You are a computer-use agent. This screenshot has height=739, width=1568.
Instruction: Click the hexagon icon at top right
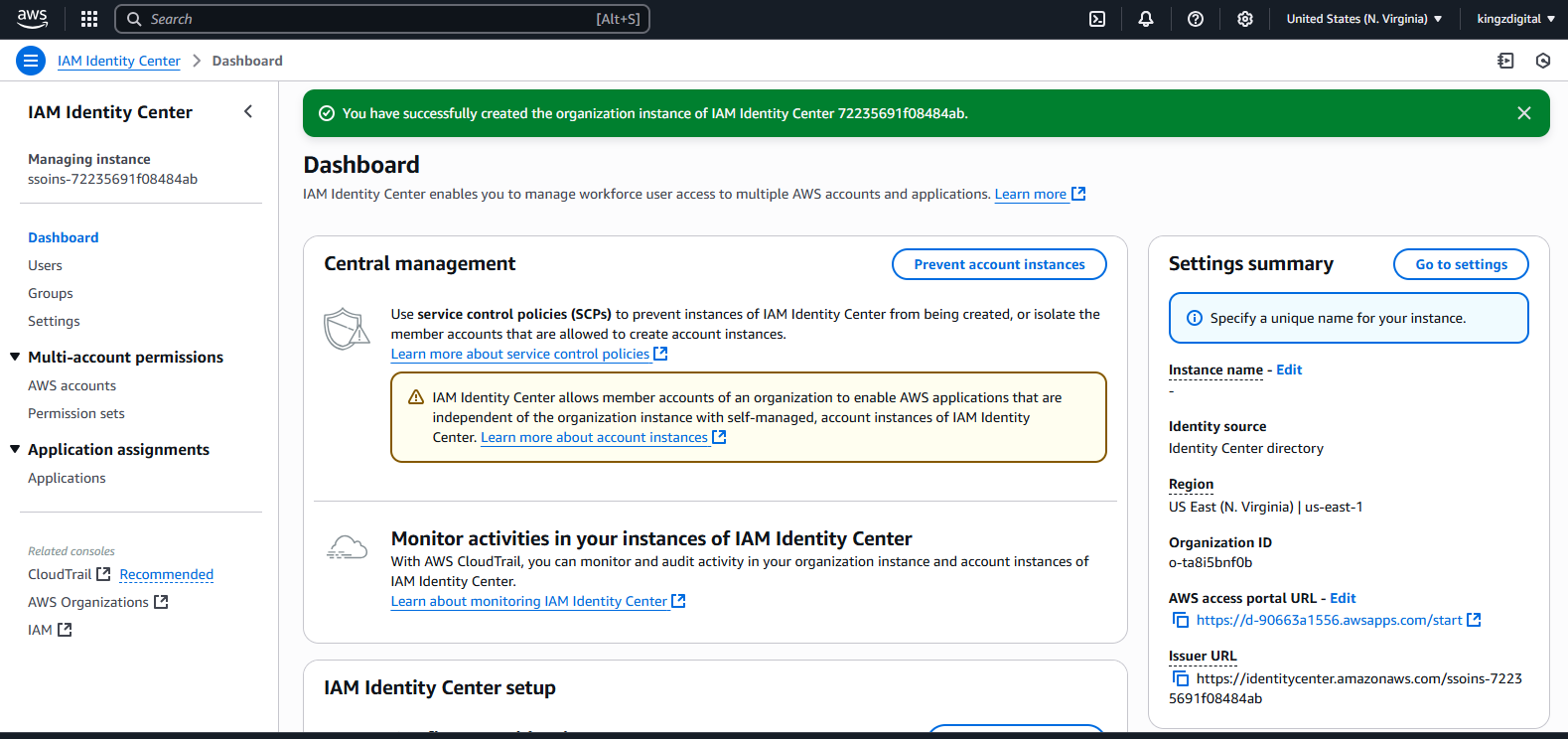pos(1543,61)
